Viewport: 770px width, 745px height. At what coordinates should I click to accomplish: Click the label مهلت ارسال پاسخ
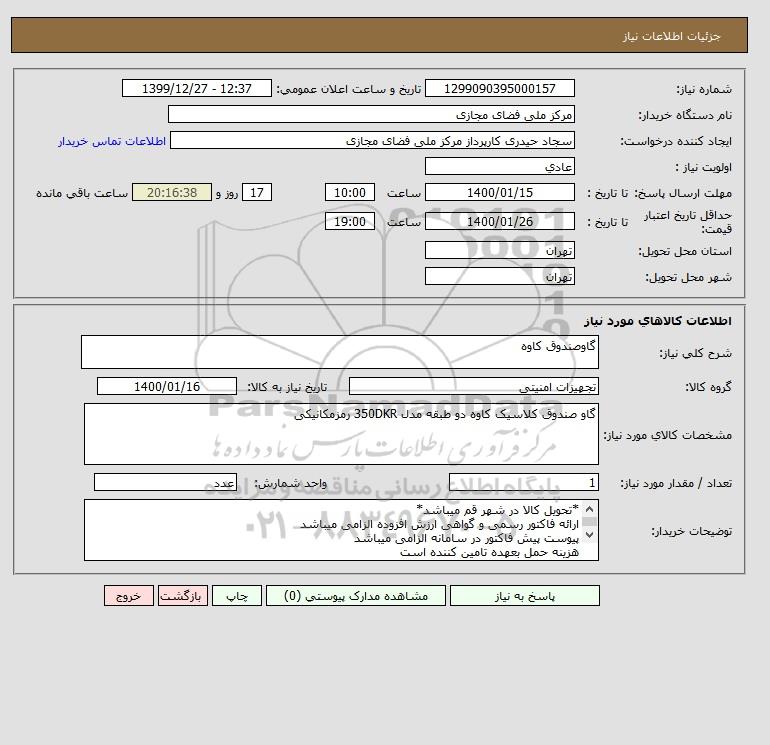pos(683,193)
